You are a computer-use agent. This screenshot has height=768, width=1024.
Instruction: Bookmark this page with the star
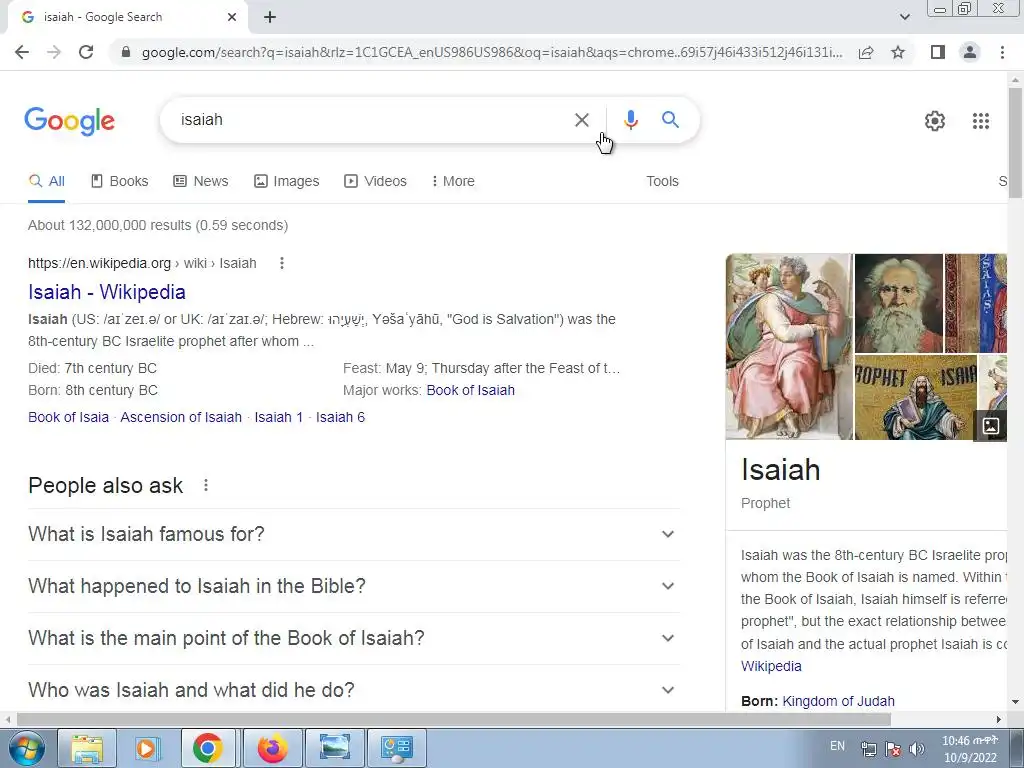click(898, 52)
